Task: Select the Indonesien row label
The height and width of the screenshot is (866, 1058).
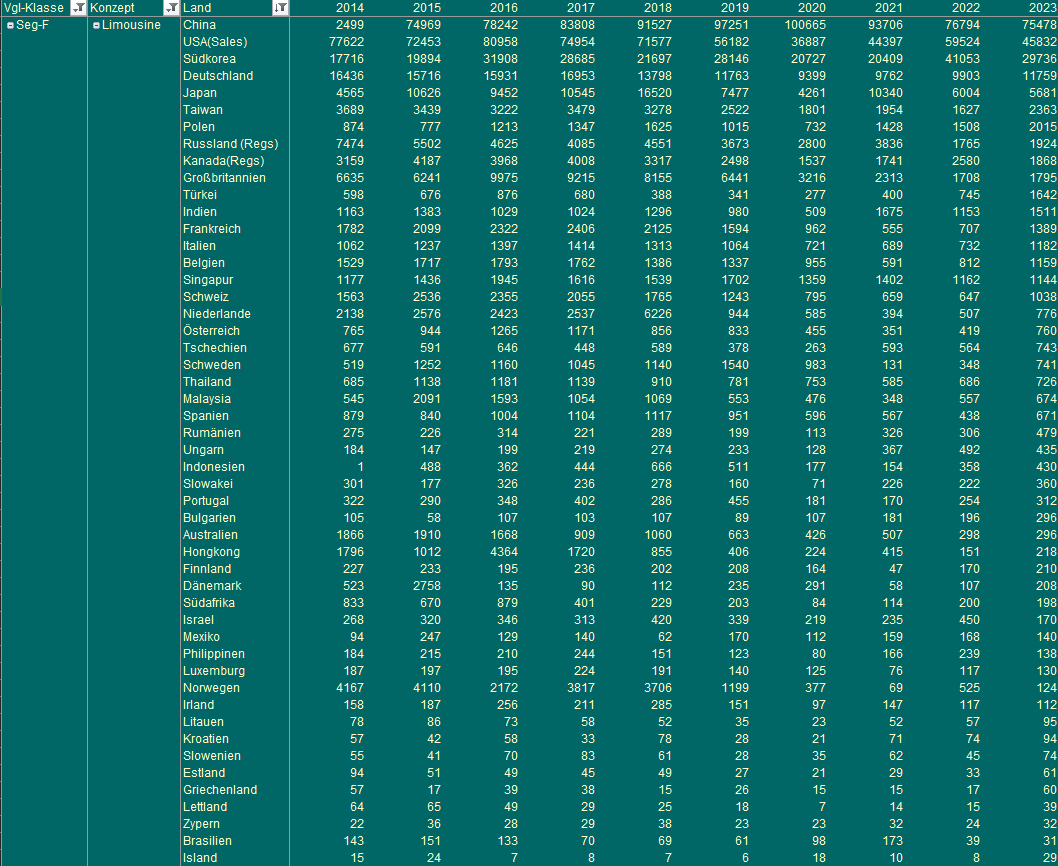Action: point(213,466)
